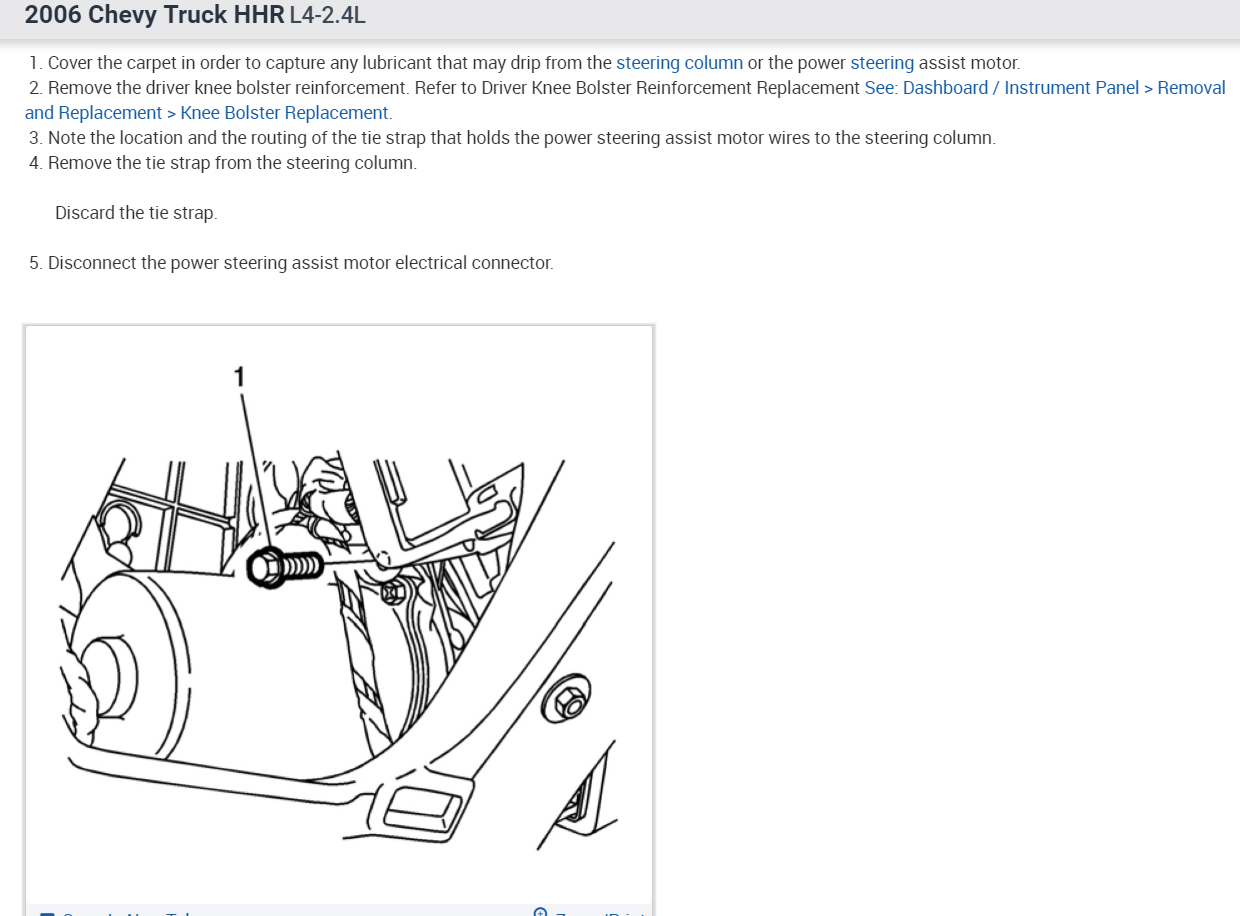
Task: Click the bolt illustrated in the diagram
Action: [x=284, y=569]
